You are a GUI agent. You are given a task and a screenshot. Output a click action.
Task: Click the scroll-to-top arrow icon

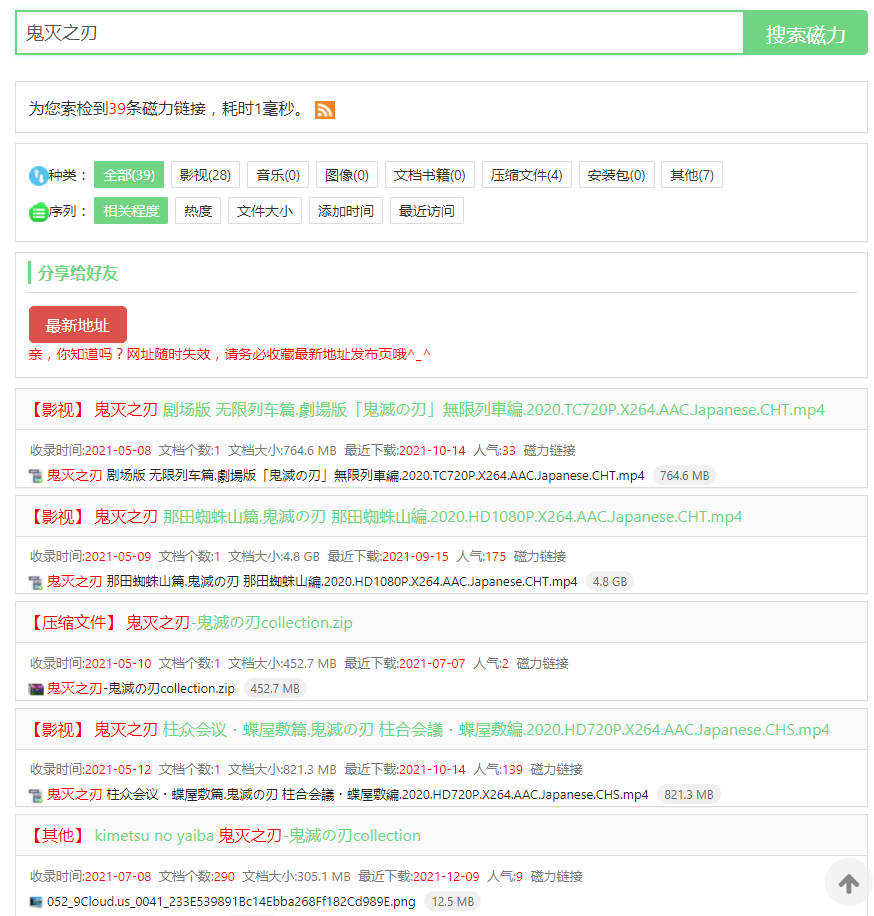(x=849, y=883)
